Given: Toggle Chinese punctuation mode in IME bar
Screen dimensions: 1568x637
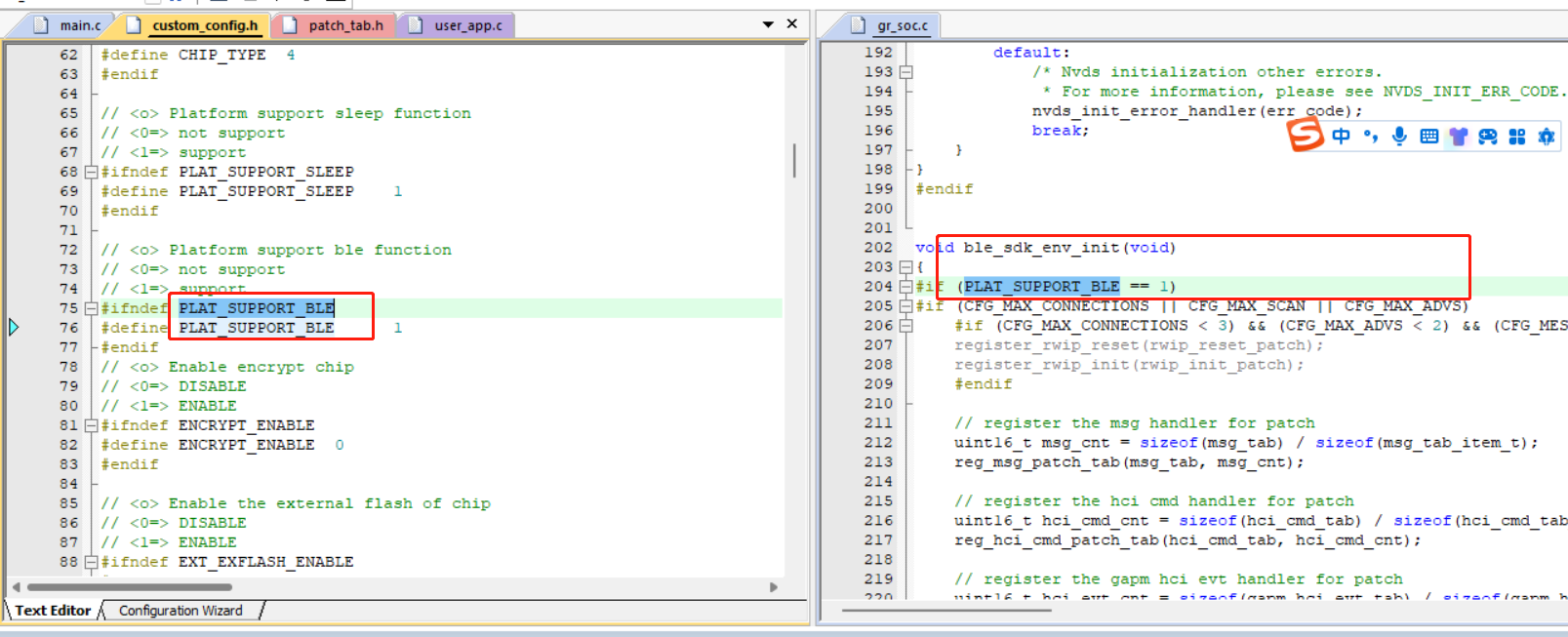Looking at the screenshot, I should tap(1371, 137).
